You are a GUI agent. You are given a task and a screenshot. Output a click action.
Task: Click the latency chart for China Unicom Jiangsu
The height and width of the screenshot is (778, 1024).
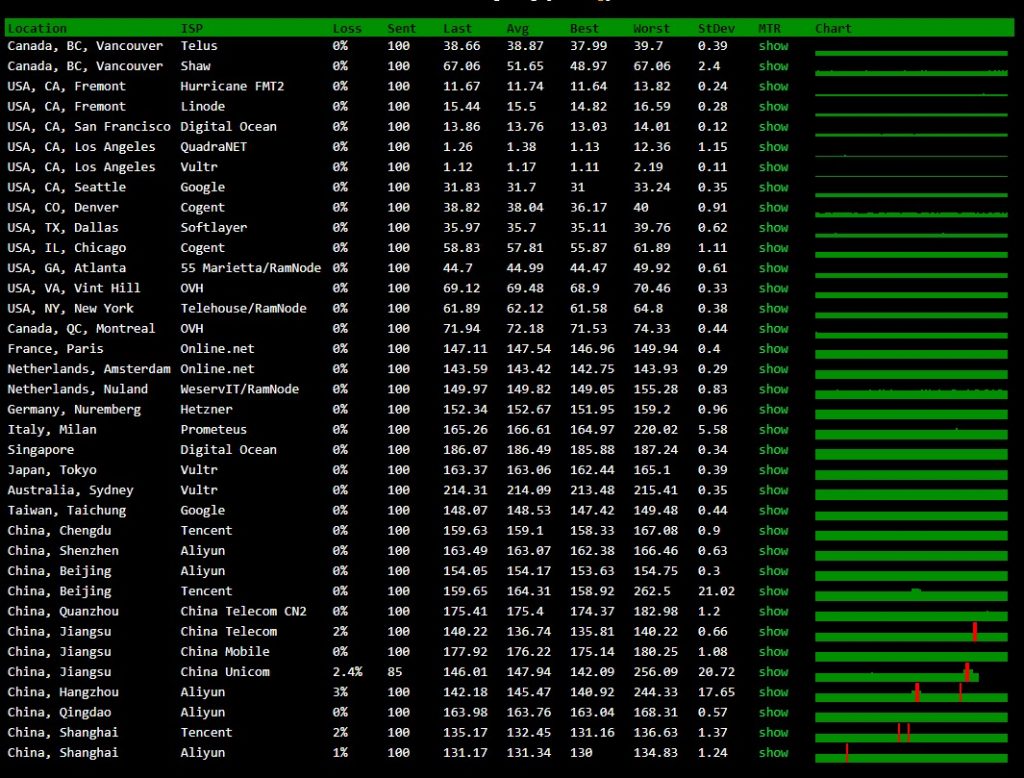click(x=897, y=672)
